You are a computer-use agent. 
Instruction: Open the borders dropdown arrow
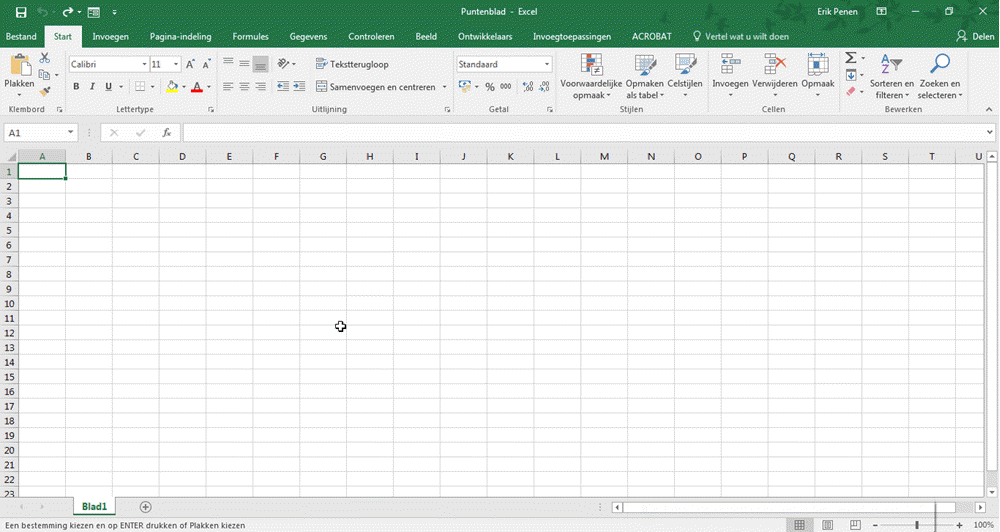[152, 87]
